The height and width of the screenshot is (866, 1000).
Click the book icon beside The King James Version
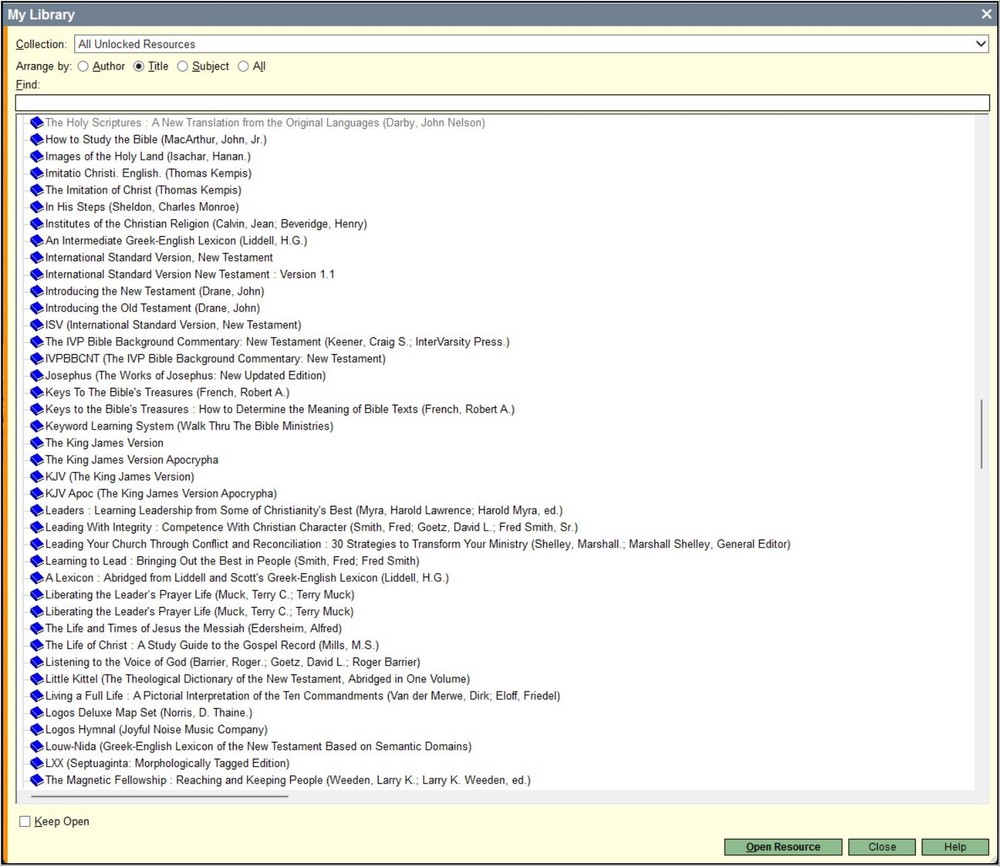(x=37, y=443)
